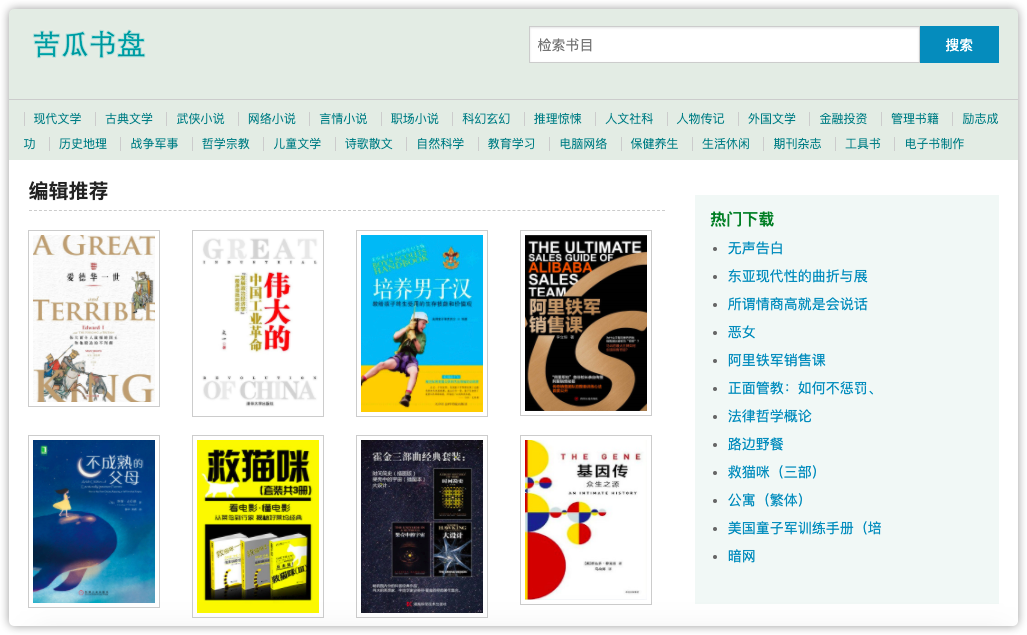The width and height of the screenshot is (1027, 635).
Task: Open 恶女 in popular downloads
Action: pyautogui.click(x=741, y=332)
